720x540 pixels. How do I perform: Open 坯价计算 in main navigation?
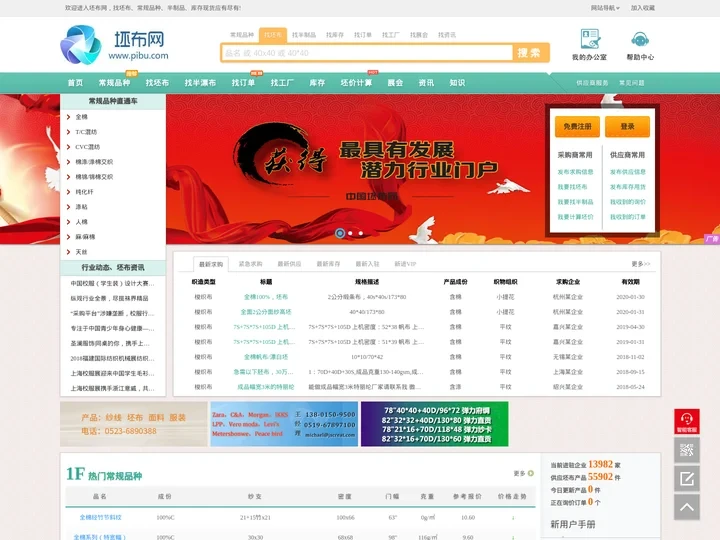coord(356,83)
